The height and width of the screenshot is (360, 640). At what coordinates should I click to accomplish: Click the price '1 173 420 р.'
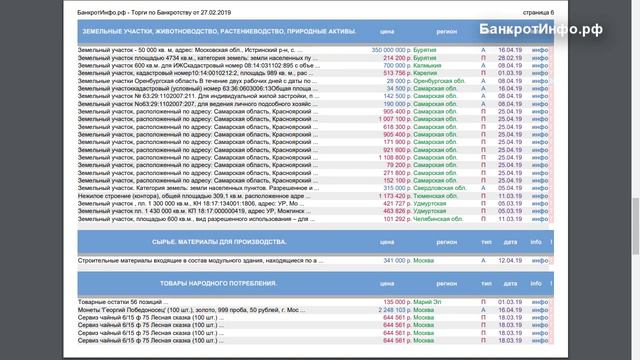pyautogui.click(x=395, y=196)
